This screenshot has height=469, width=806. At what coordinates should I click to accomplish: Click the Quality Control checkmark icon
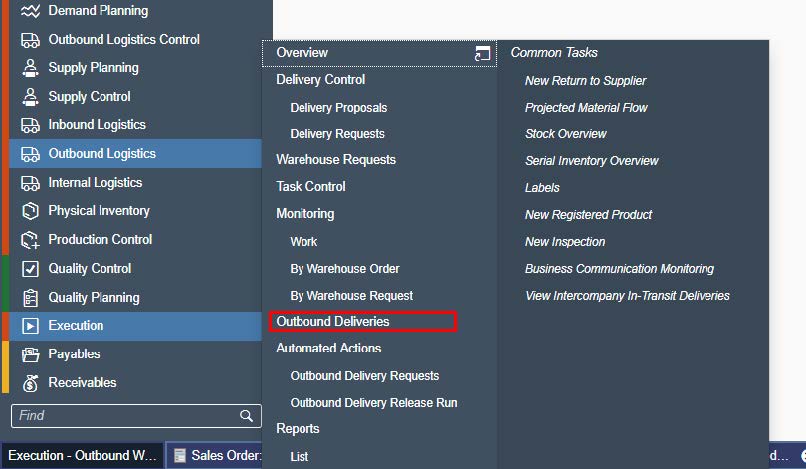click(30, 269)
